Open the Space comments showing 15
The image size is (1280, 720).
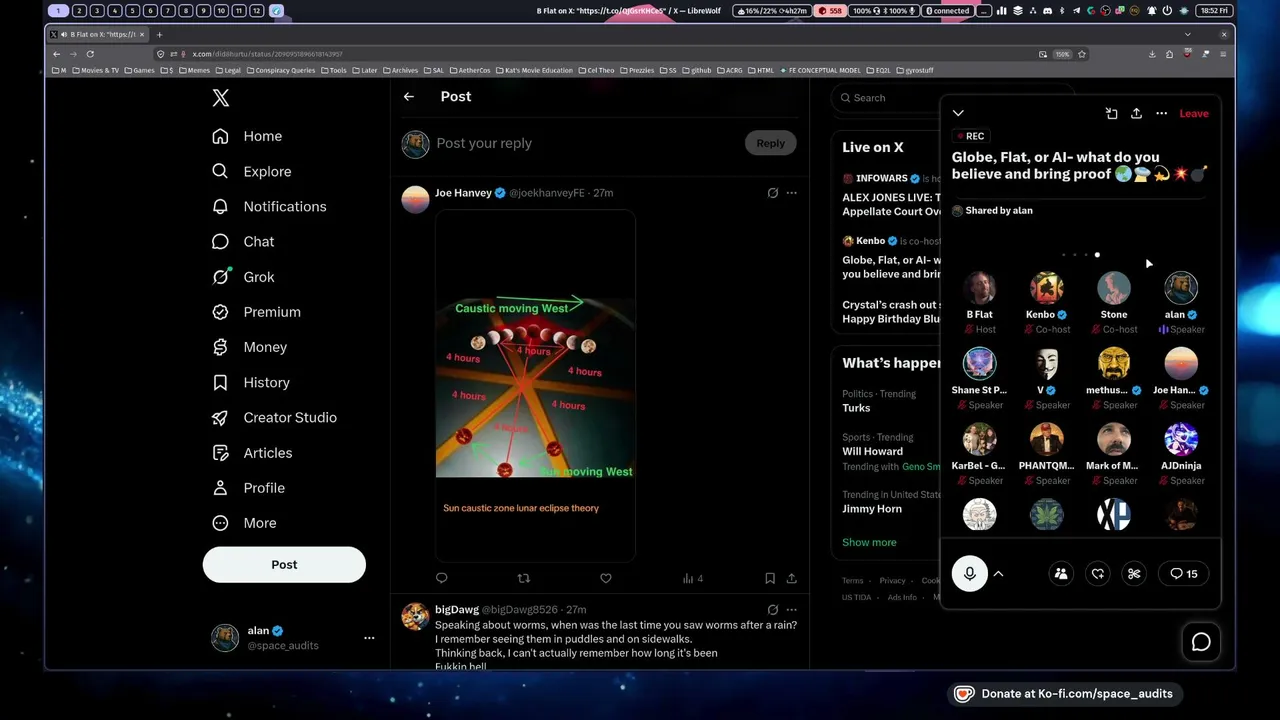(x=1184, y=573)
